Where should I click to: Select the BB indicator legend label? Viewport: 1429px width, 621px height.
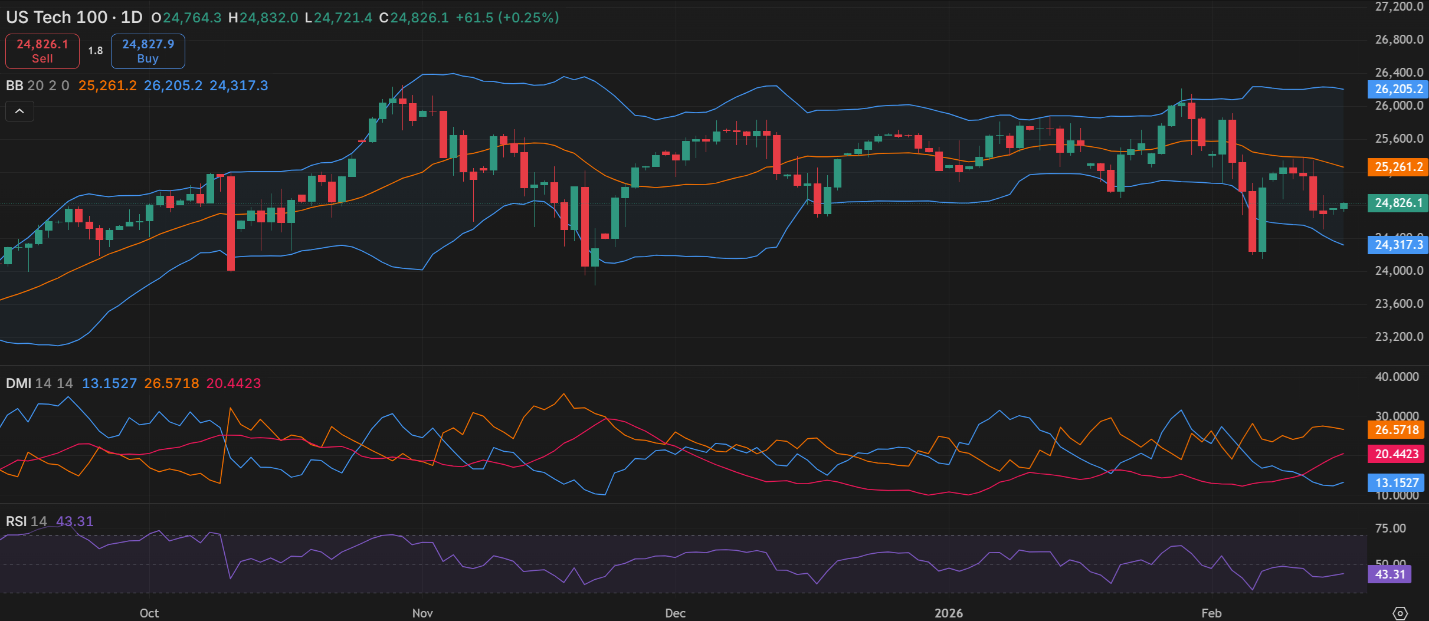click(x=14, y=86)
